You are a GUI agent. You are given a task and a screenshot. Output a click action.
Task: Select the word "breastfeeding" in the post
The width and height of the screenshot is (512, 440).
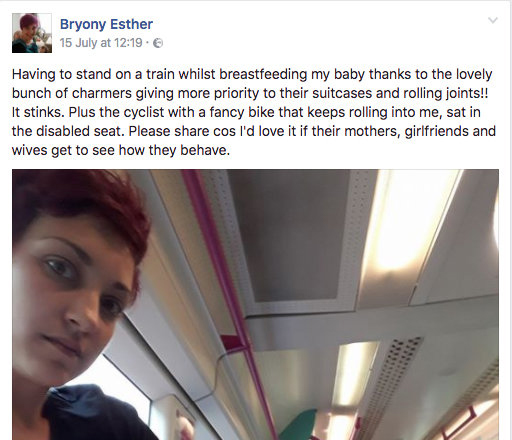click(263, 74)
